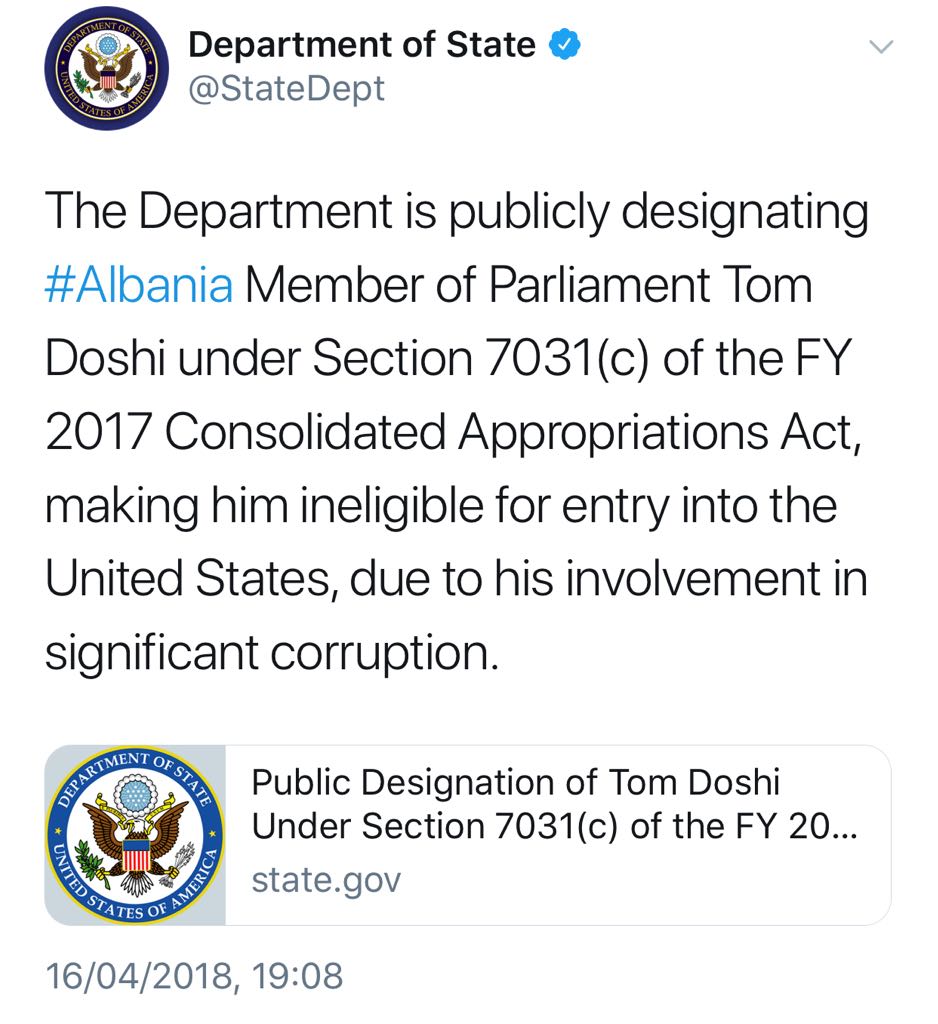Viewport: 938px width, 1024px height.
Task: Expand the tweet options chevron
Action: [x=880, y=47]
